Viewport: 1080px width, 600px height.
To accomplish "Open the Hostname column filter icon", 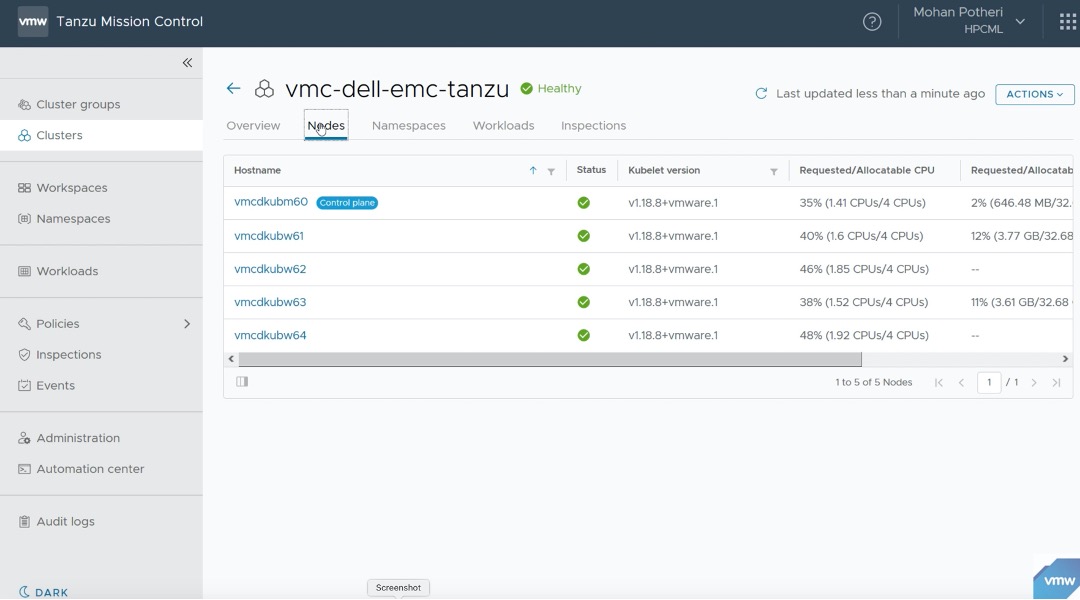I will coord(551,172).
